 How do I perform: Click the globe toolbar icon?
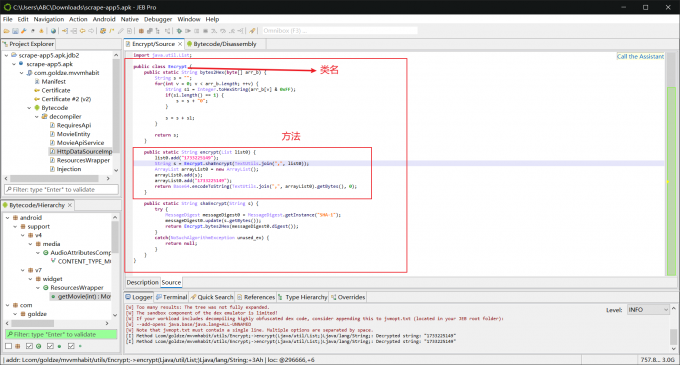[53, 31]
